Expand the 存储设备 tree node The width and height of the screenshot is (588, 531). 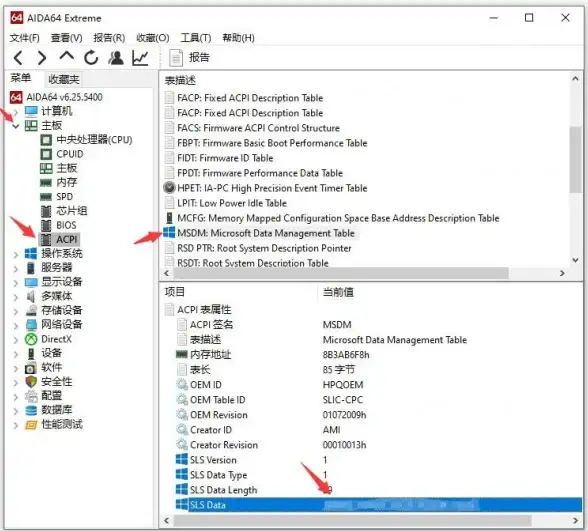pos(15,311)
